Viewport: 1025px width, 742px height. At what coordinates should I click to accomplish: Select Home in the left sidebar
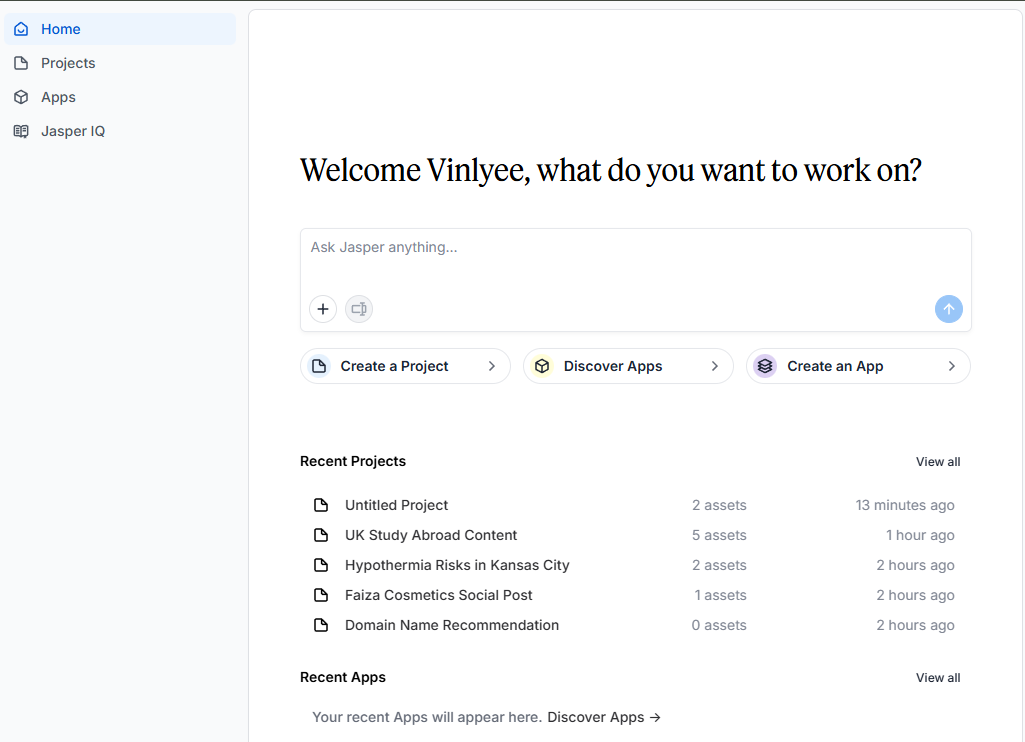(61, 29)
